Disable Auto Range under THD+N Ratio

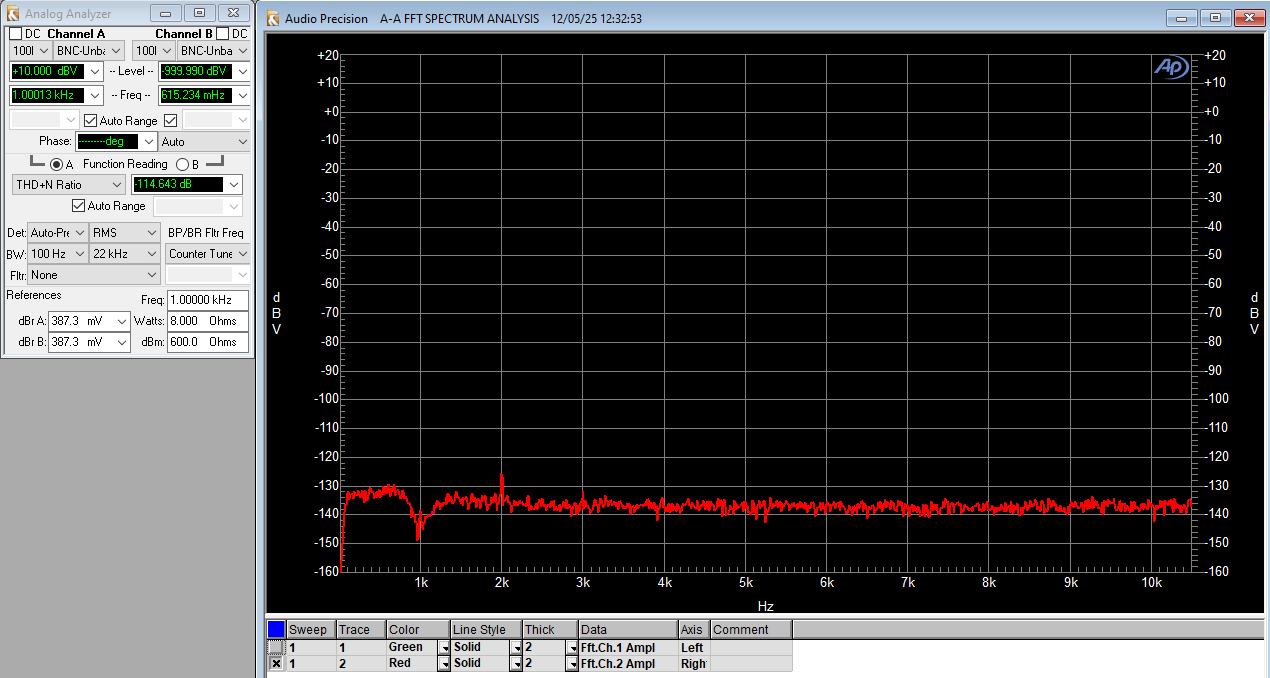(x=78, y=205)
